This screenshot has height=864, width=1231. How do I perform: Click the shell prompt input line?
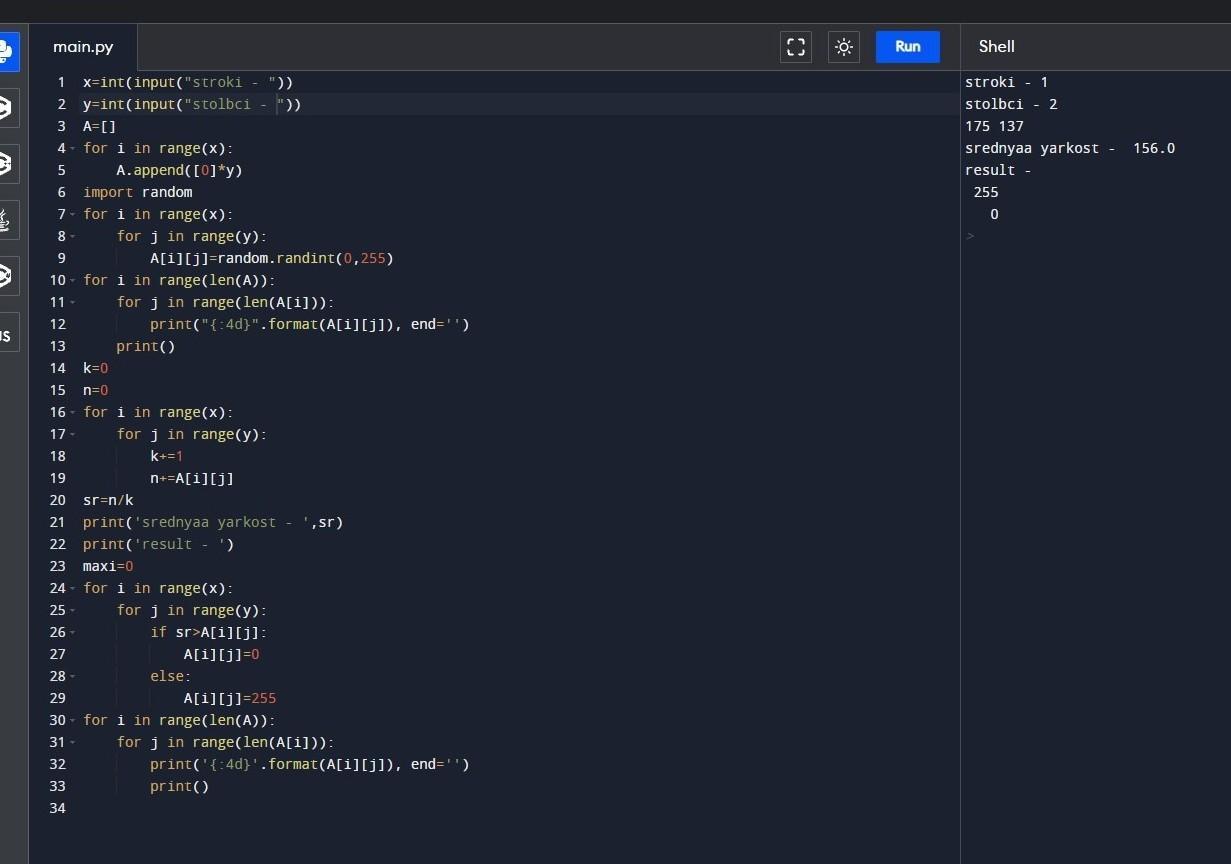tap(1000, 237)
